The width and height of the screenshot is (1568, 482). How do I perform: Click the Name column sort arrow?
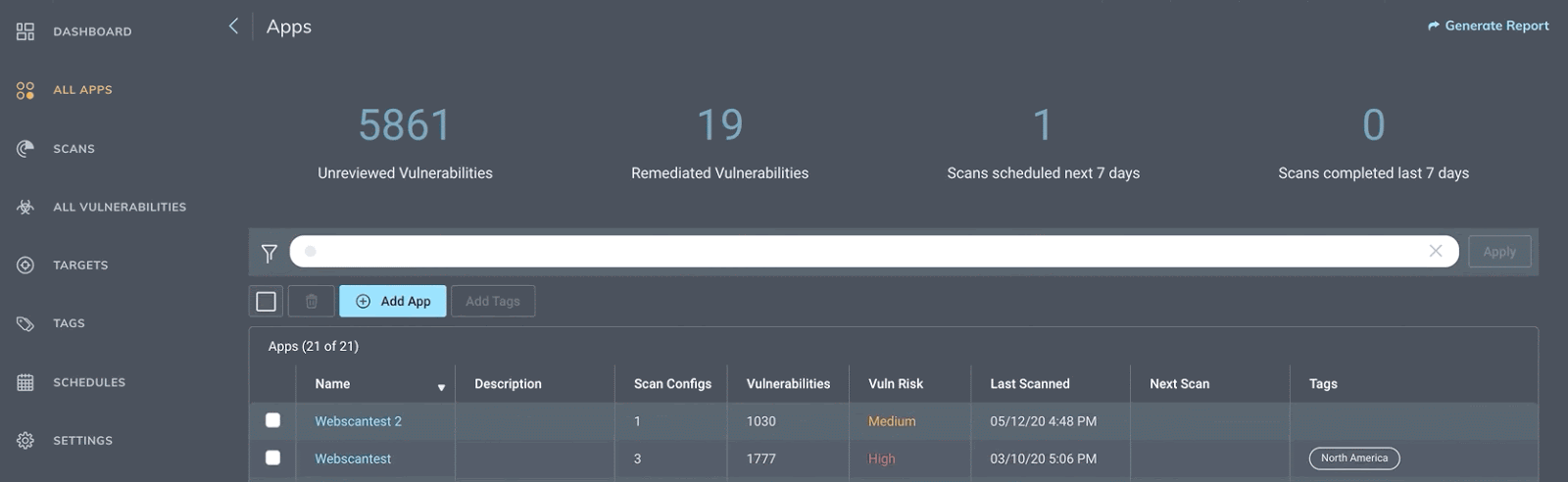pyautogui.click(x=441, y=388)
